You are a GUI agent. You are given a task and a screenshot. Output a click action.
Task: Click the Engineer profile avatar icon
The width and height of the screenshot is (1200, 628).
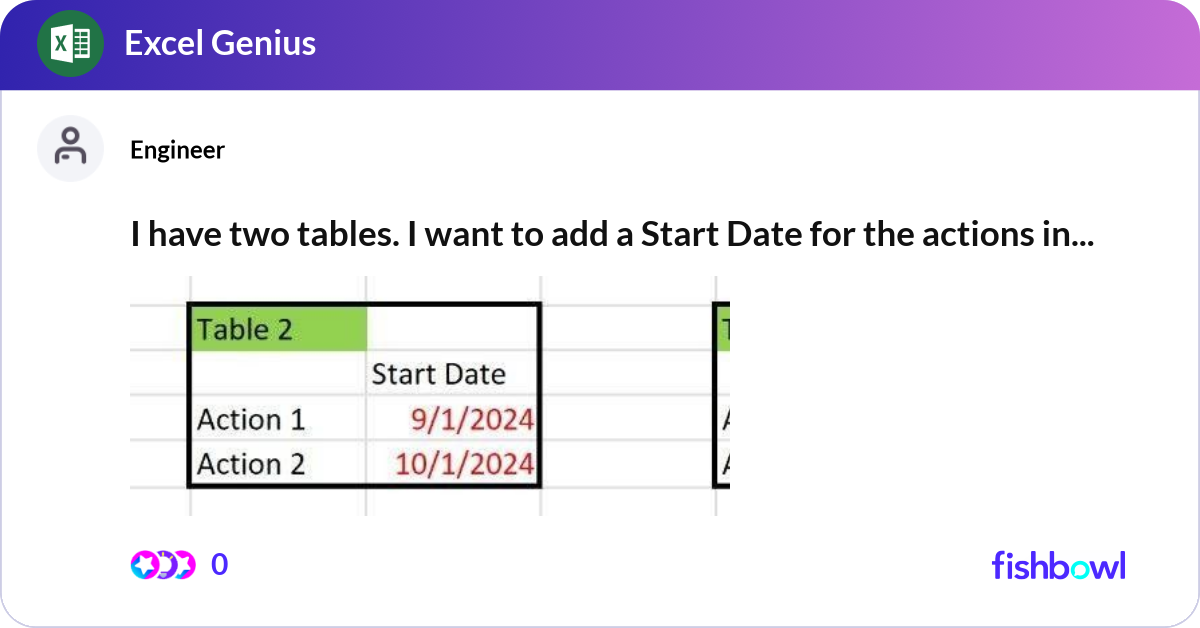click(70, 147)
